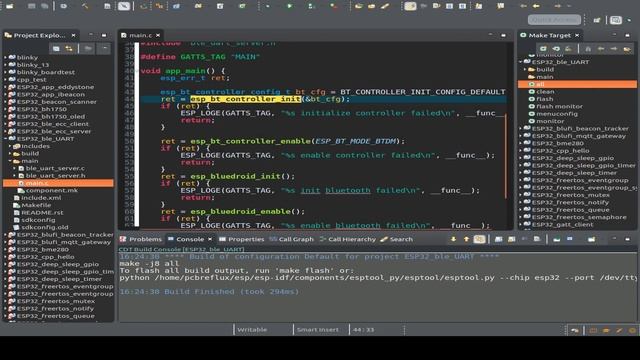Screen dimensions: 640x360
Task: Collapse all in Project Explorer toolbar
Action: pos(56,49)
